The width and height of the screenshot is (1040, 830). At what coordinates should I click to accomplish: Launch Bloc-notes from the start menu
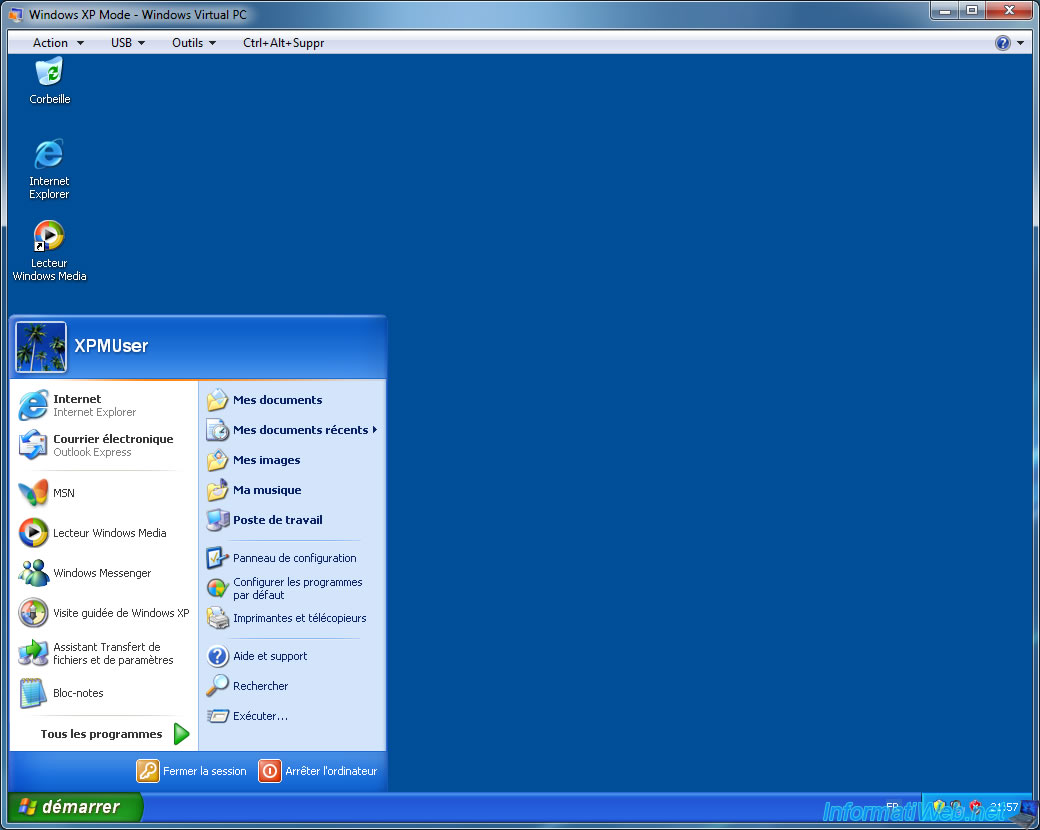click(104, 693)
